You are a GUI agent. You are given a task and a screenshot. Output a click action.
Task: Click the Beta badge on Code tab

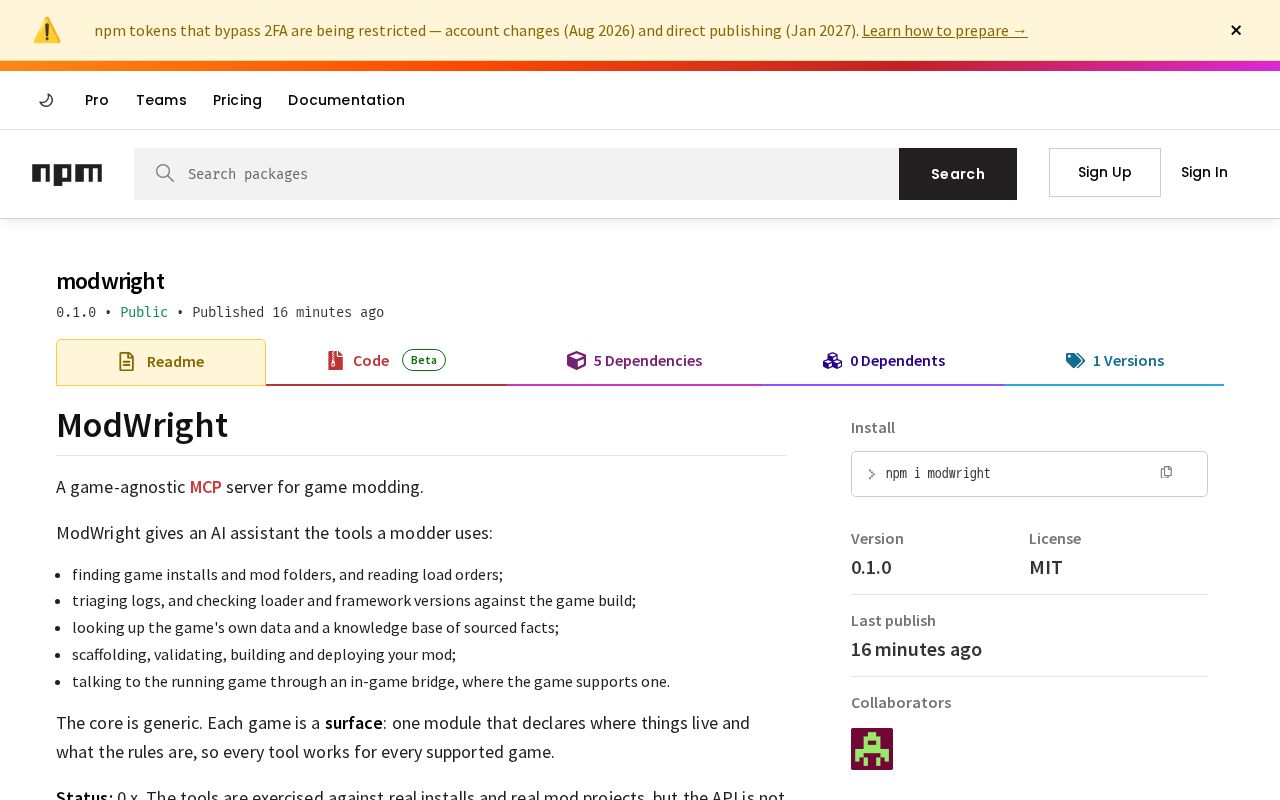[x=424, y=360]
